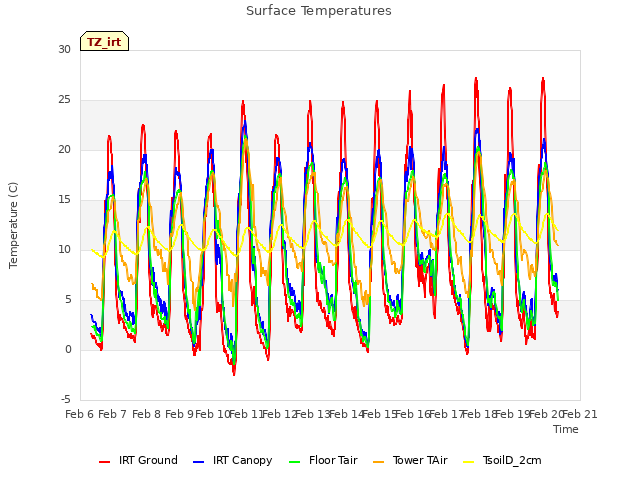Toggle the Floor Tair legend entry

coord(323,460)
